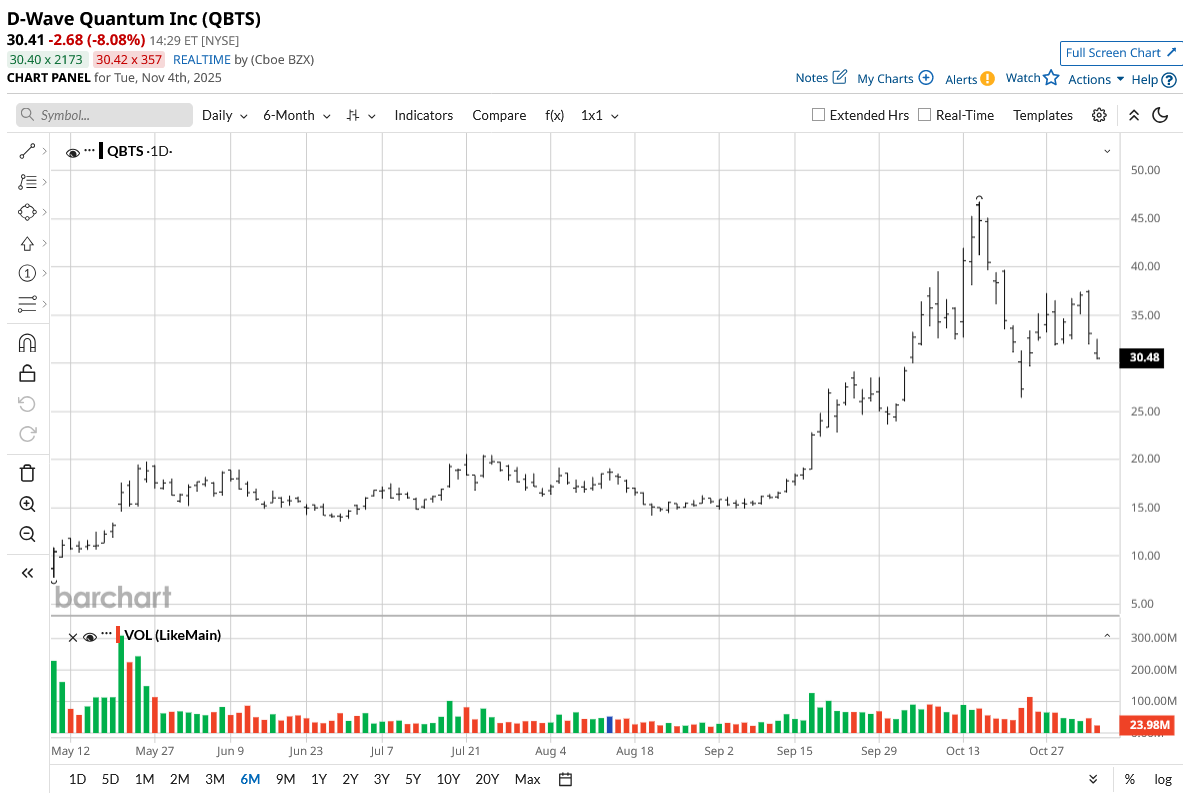Viewport: 1183px width, 793px height.
Task: Select the polygon shapes drawing tool
Action: 27,212
